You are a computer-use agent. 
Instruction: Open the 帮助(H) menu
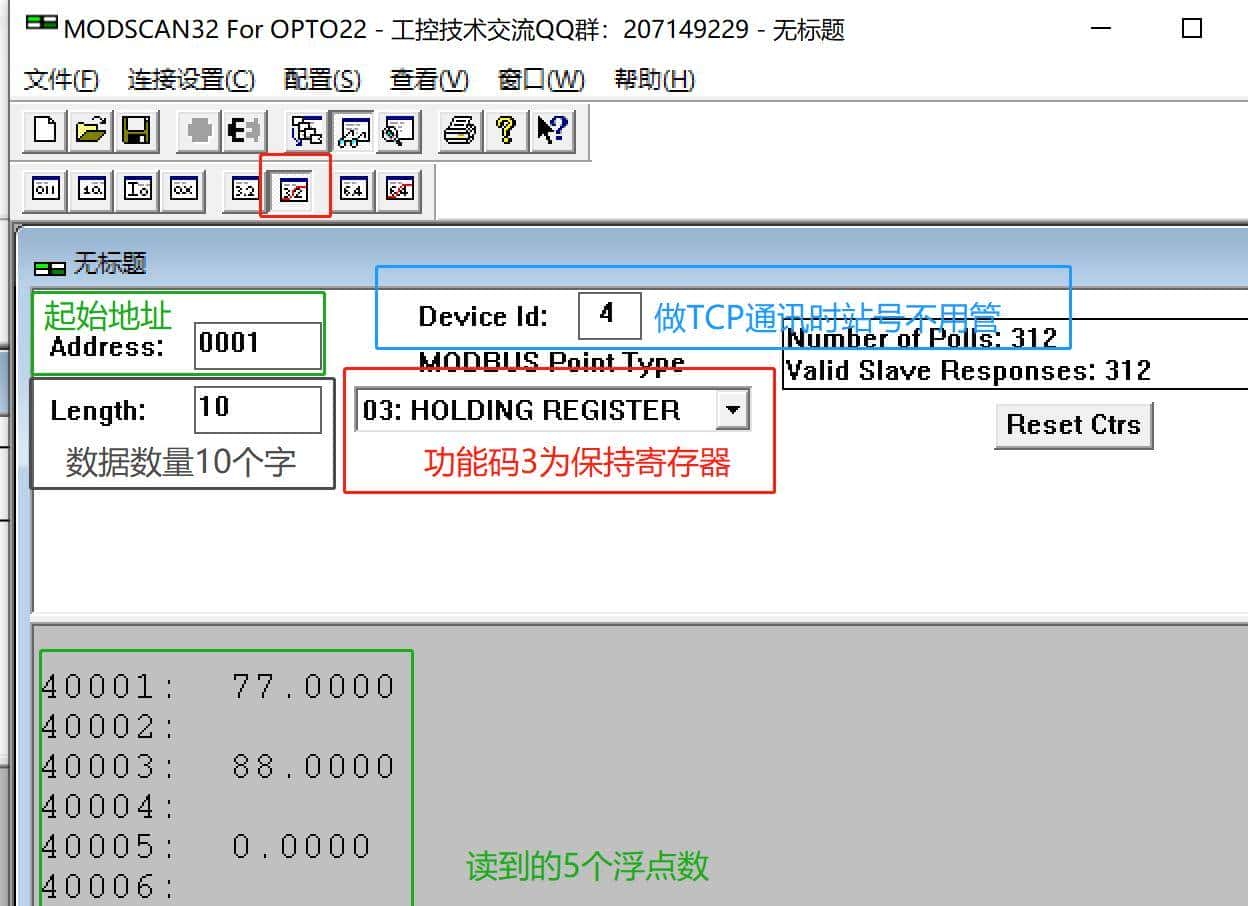tap(652, 80)
